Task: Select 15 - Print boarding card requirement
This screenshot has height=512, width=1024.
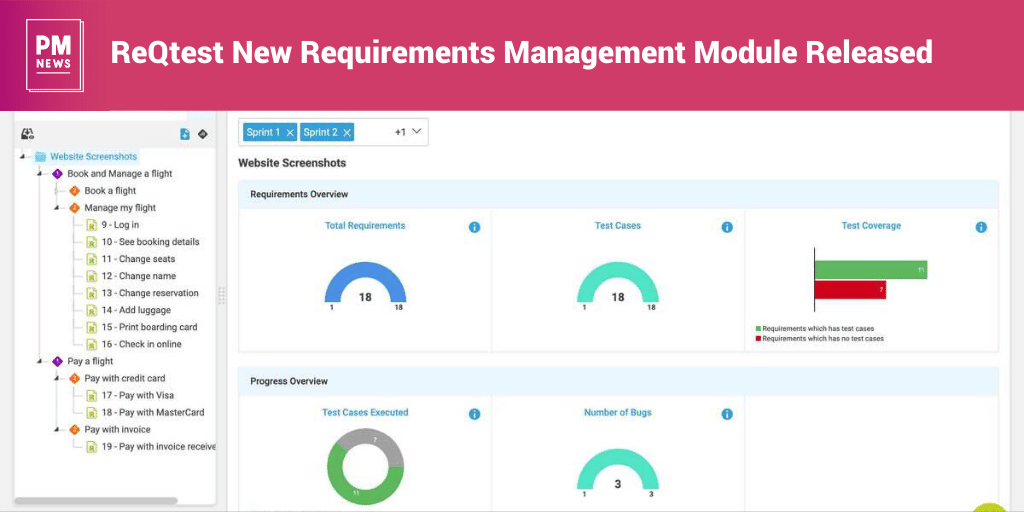Action: (149, 327)
